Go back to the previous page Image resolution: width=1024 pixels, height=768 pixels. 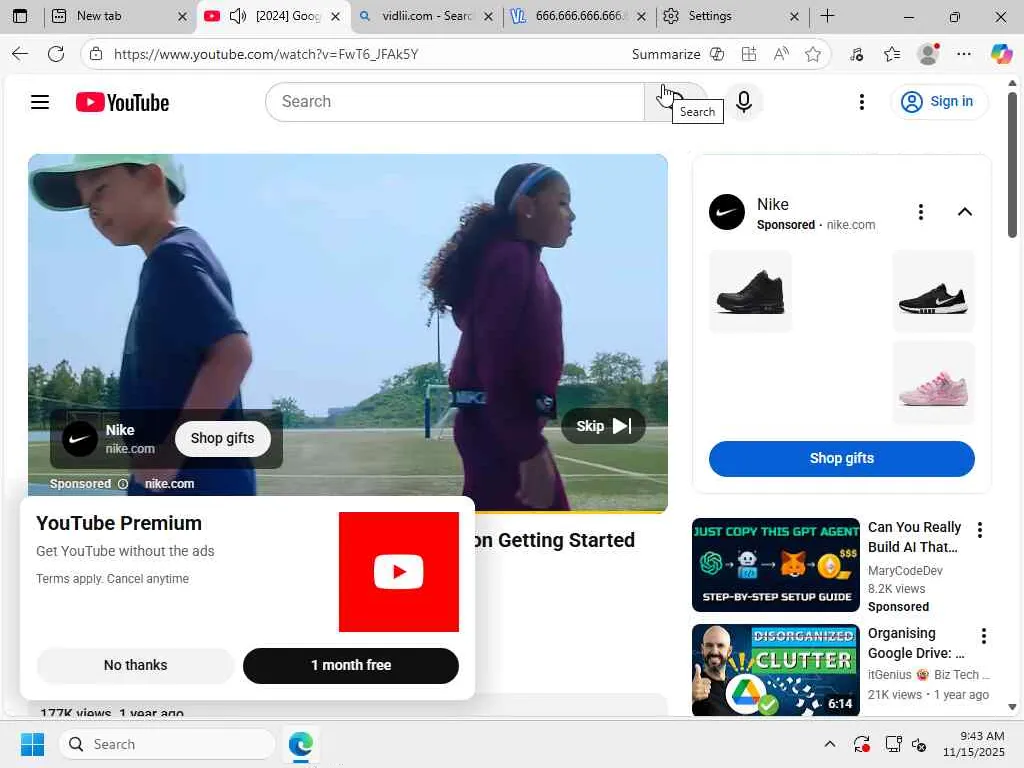20,54
